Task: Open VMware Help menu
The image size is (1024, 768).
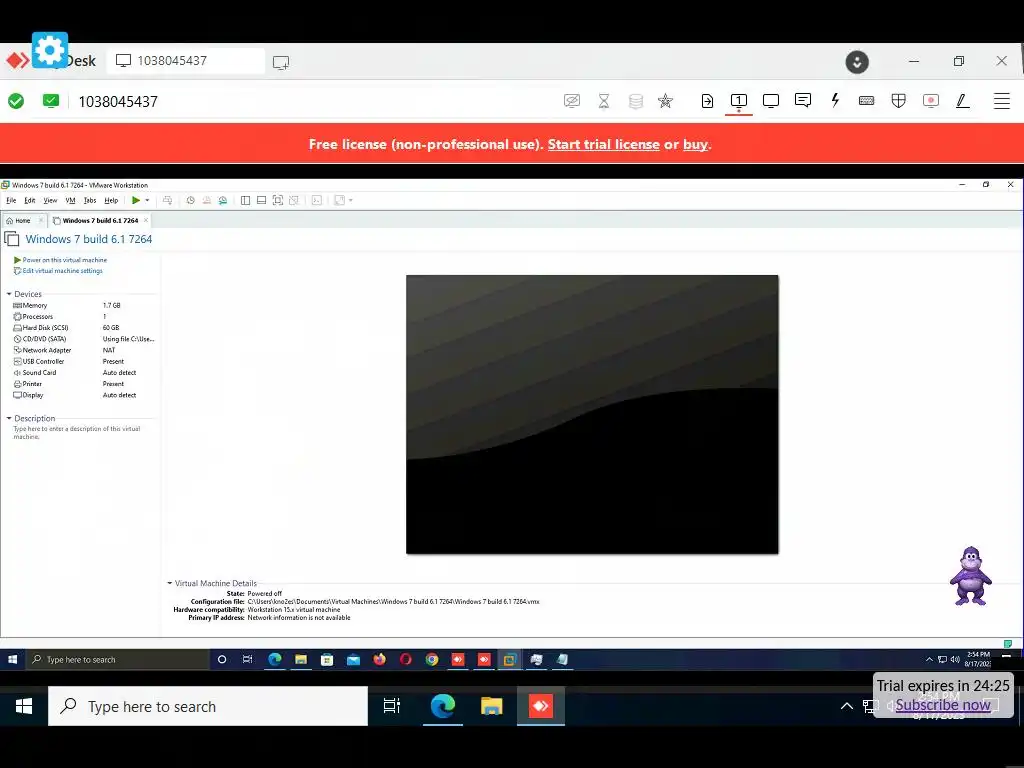Action: click(x=112, y=200)
